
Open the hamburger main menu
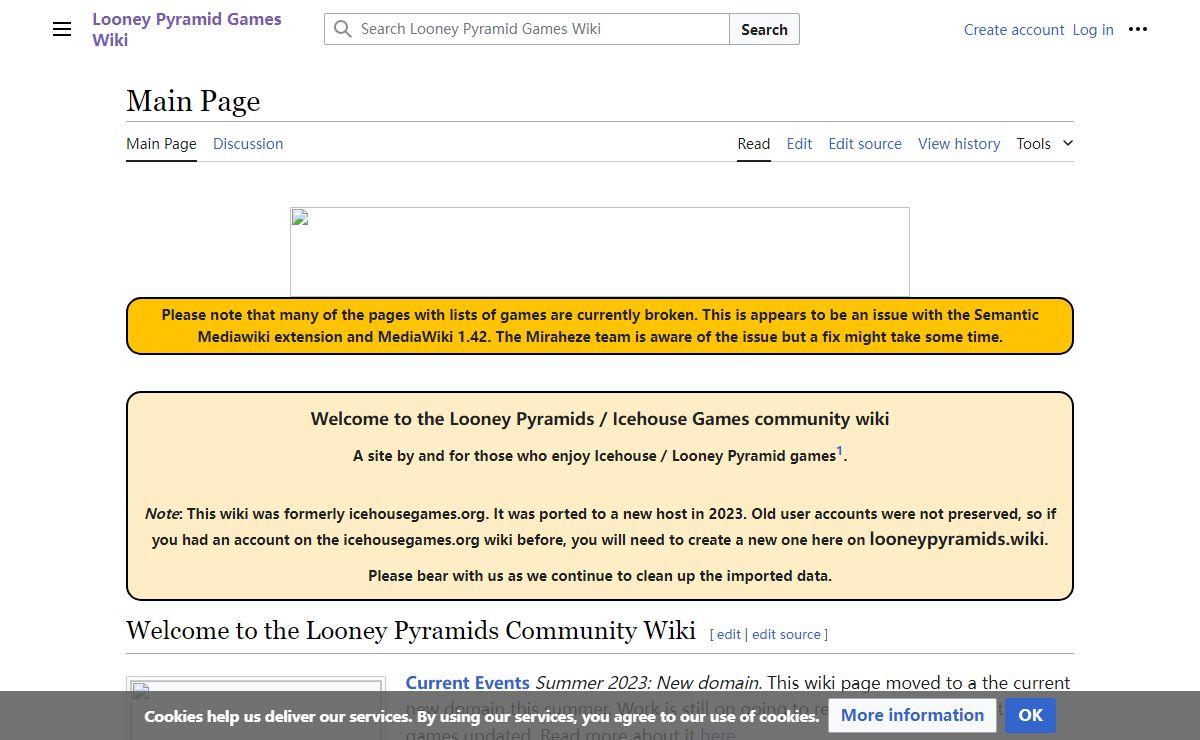pyautogui.click(x=62, y=30)
